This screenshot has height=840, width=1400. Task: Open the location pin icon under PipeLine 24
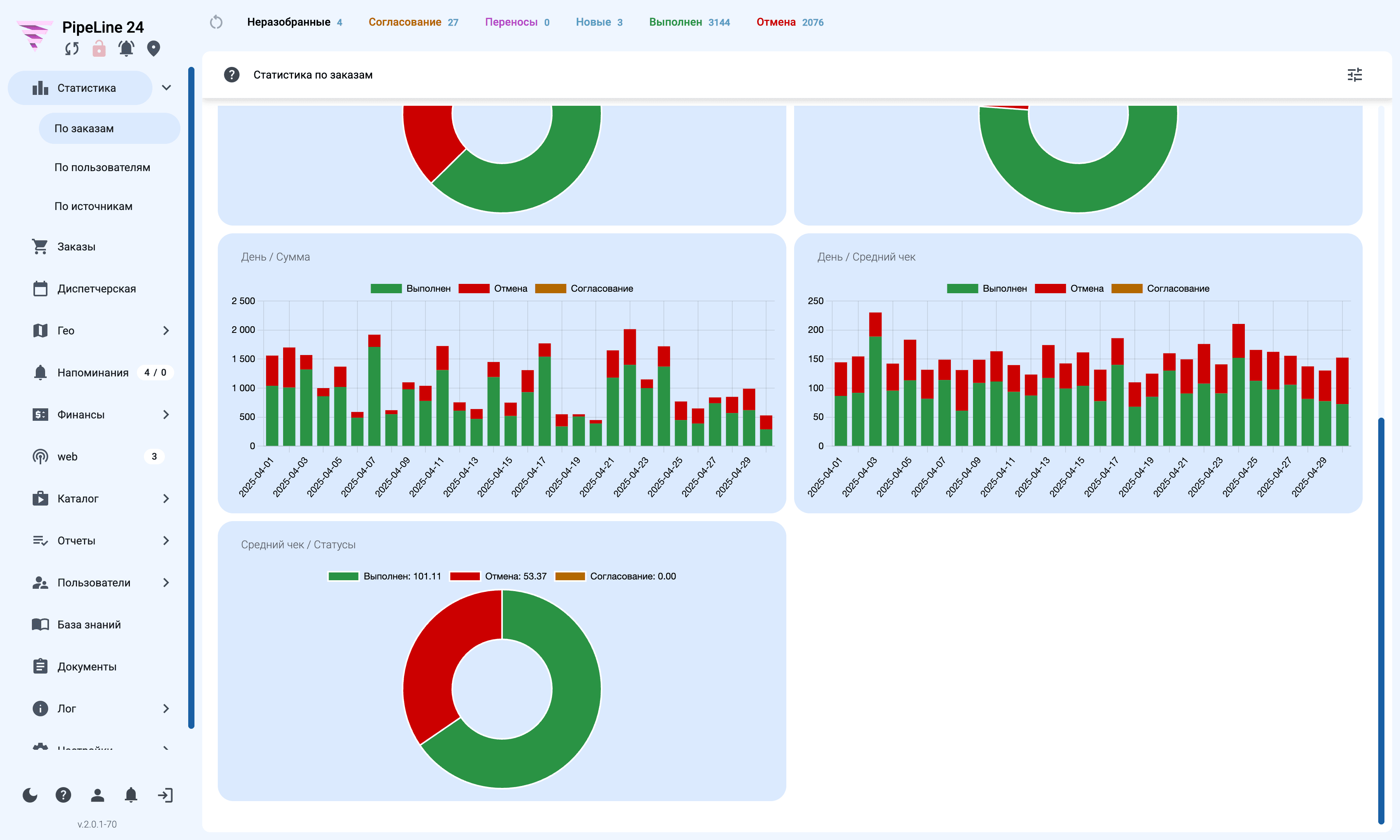point(153,49)
